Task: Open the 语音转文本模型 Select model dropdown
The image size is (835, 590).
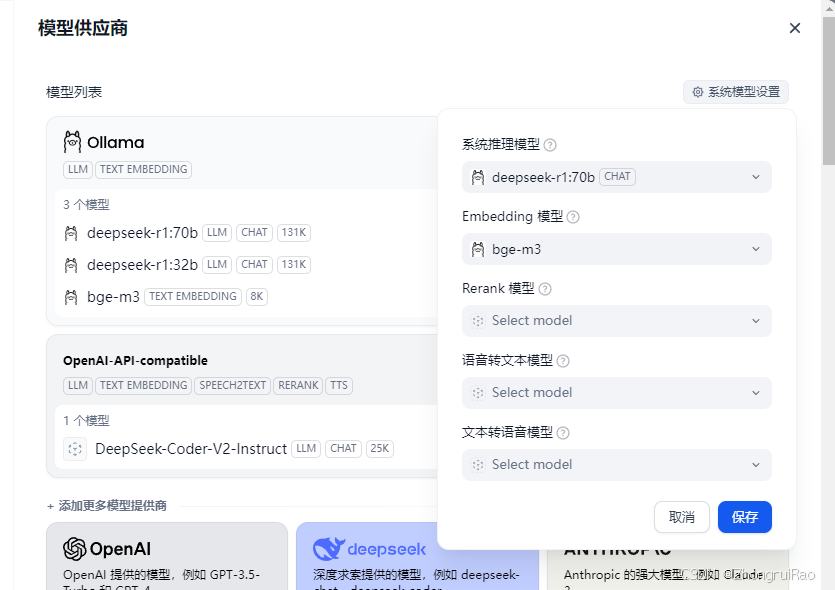Action: (617, 392)
